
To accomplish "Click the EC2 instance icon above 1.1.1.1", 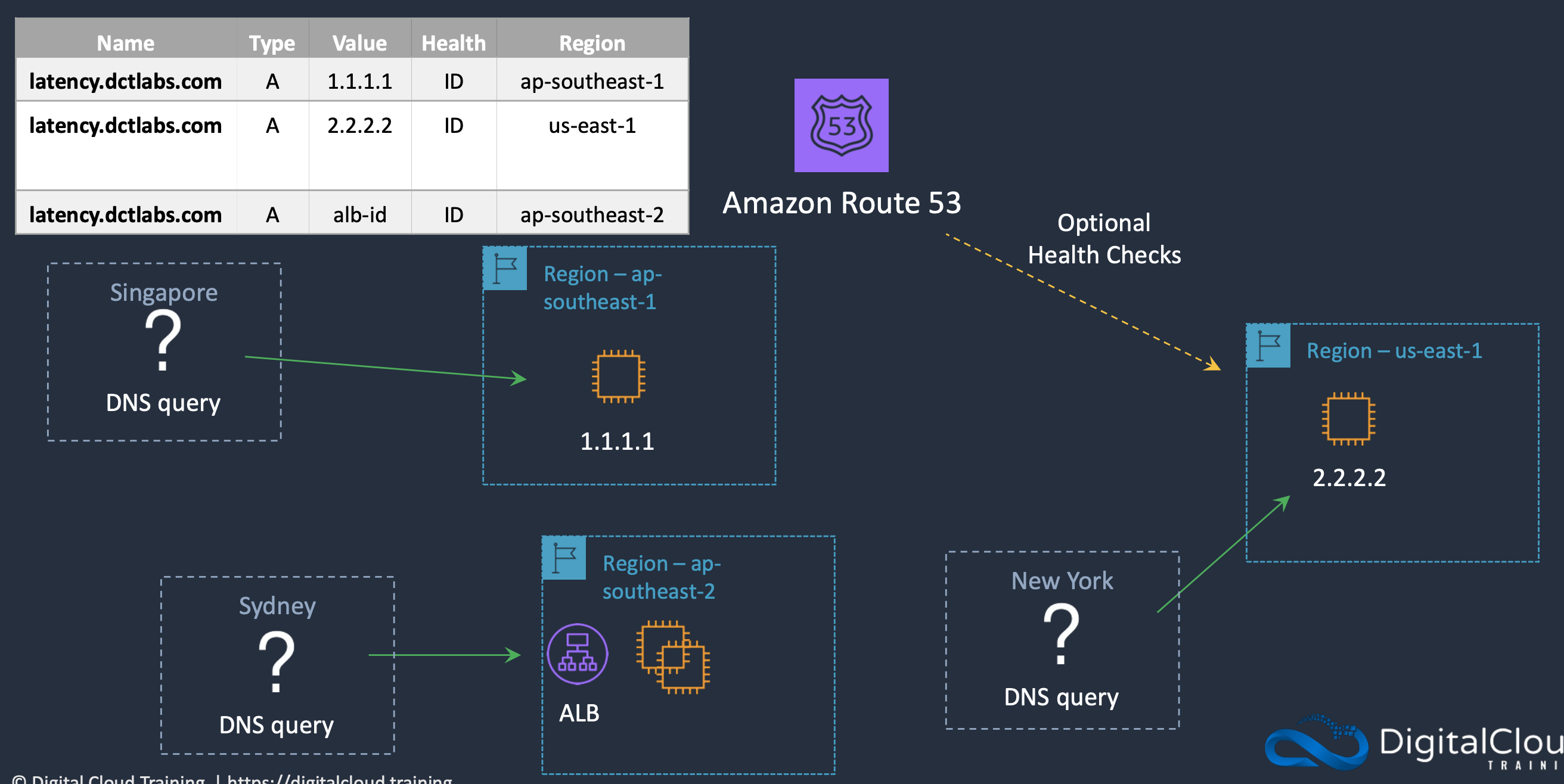I will (x=618, y=377).
